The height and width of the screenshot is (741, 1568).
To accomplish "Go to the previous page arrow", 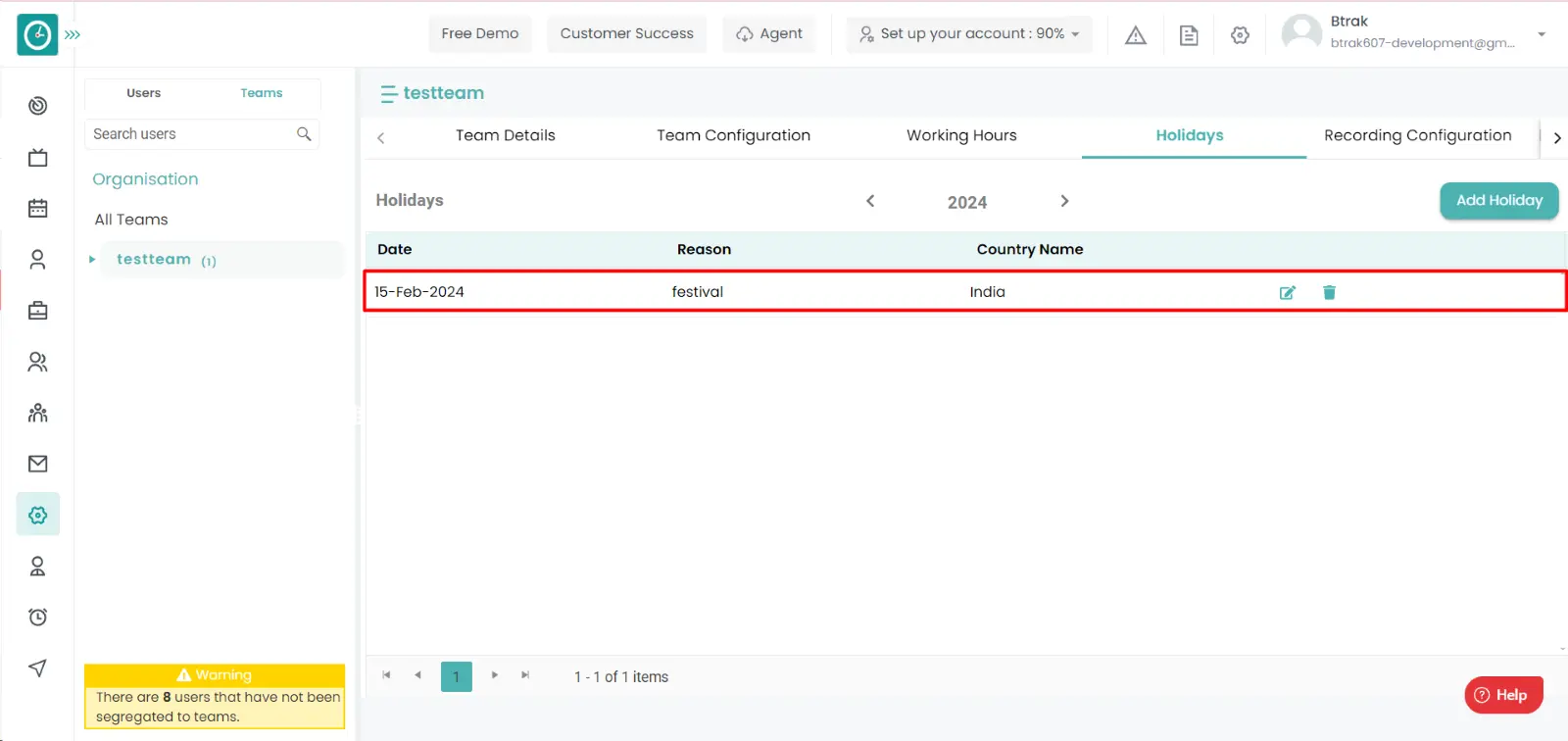I will pos(417,675).
